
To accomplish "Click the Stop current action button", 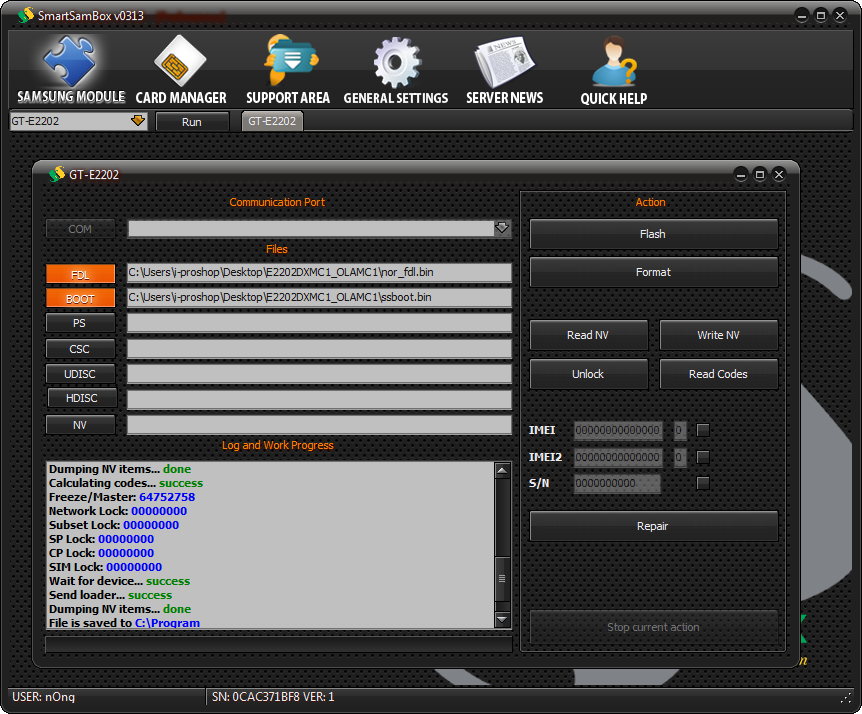I will pos(653,627).
